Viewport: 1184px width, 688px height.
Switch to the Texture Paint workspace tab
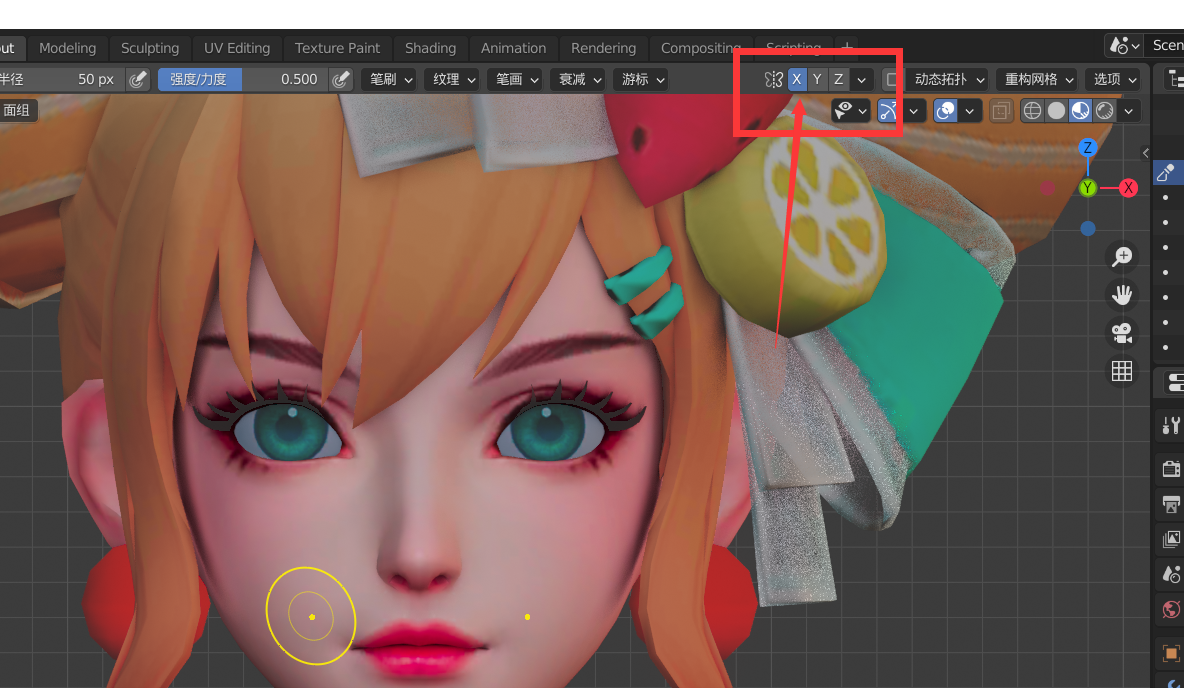point(337,48)
